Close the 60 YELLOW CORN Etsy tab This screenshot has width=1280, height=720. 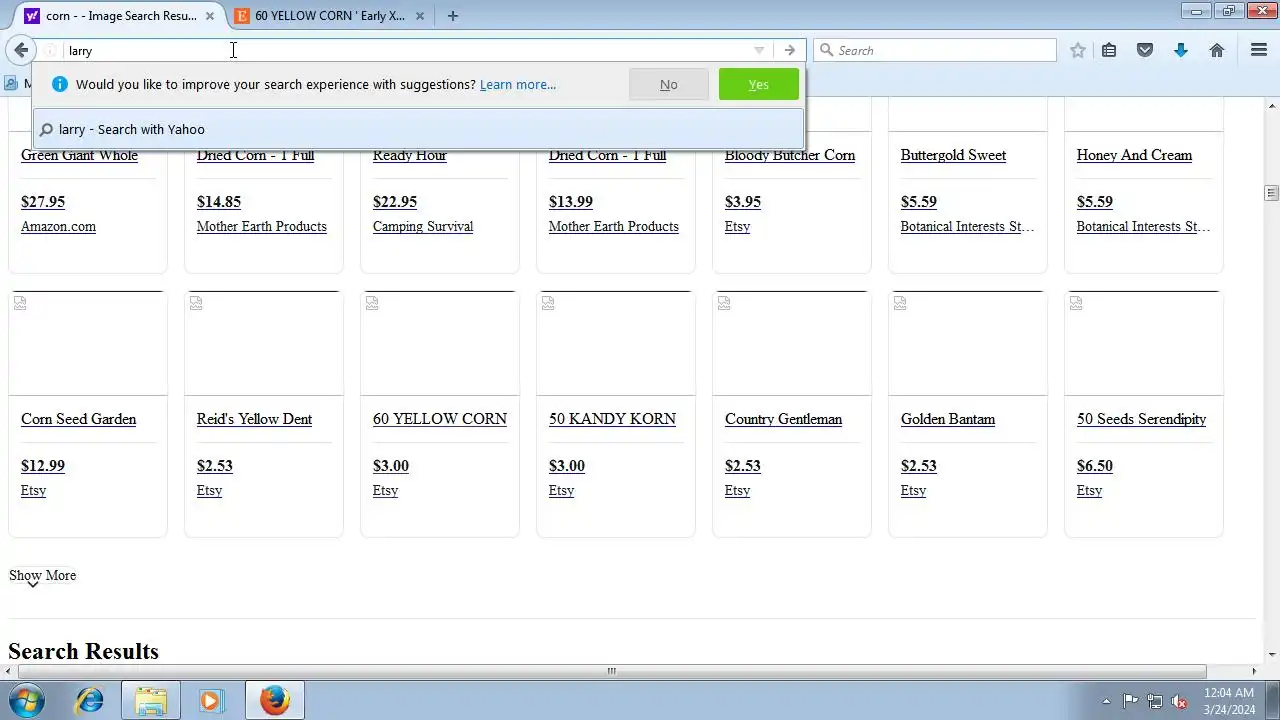(x=419, y=16)
